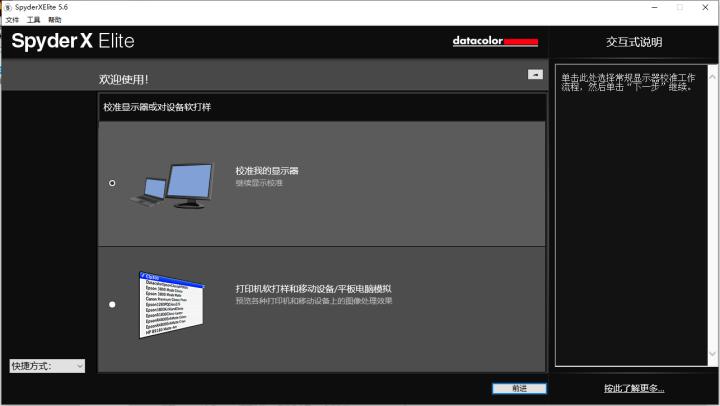Screen dimensions: 720x406
Task: Click the datacolor logo
Action: (495, 42)
